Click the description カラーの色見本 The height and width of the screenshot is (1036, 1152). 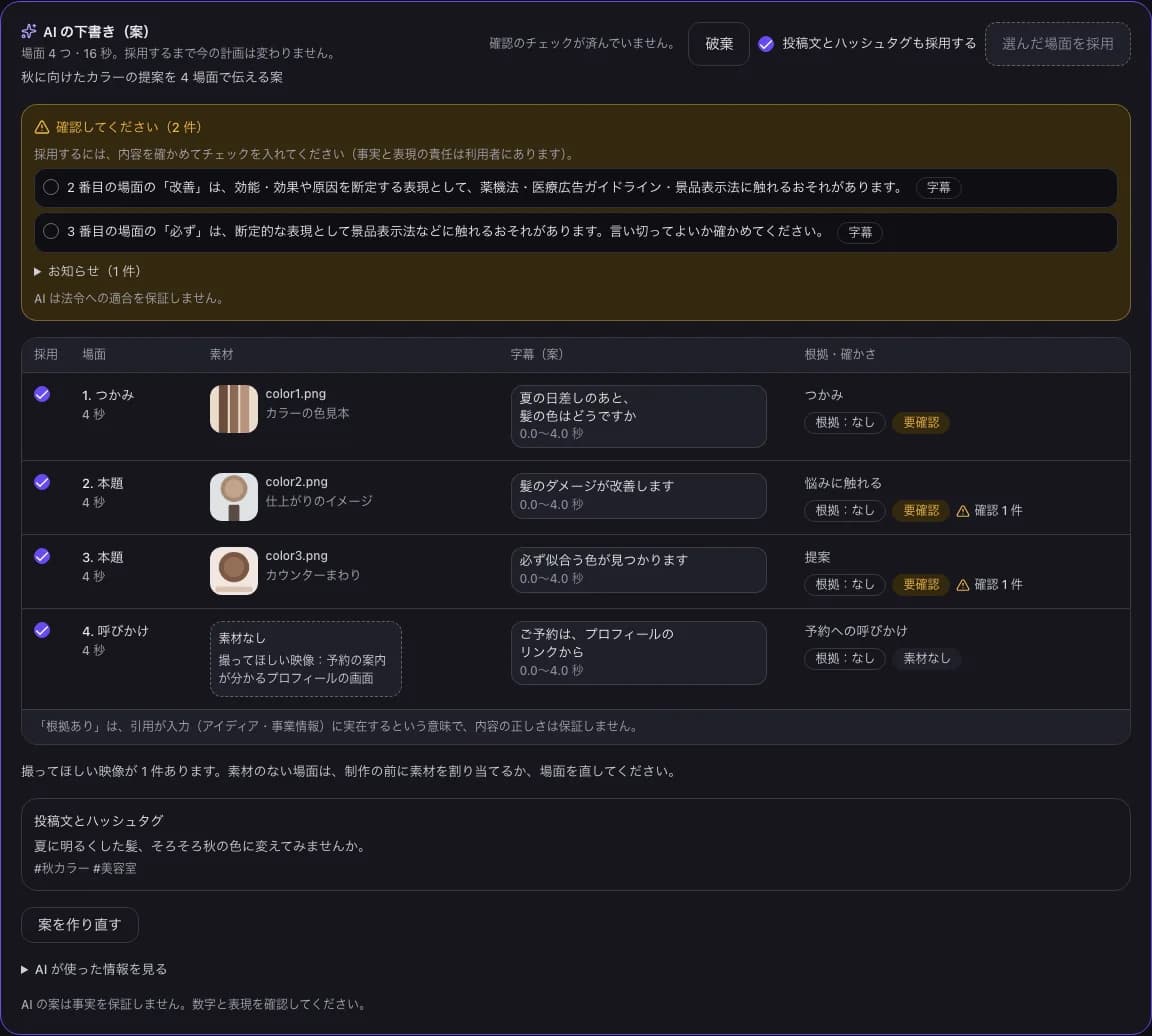tap(307, 414)
